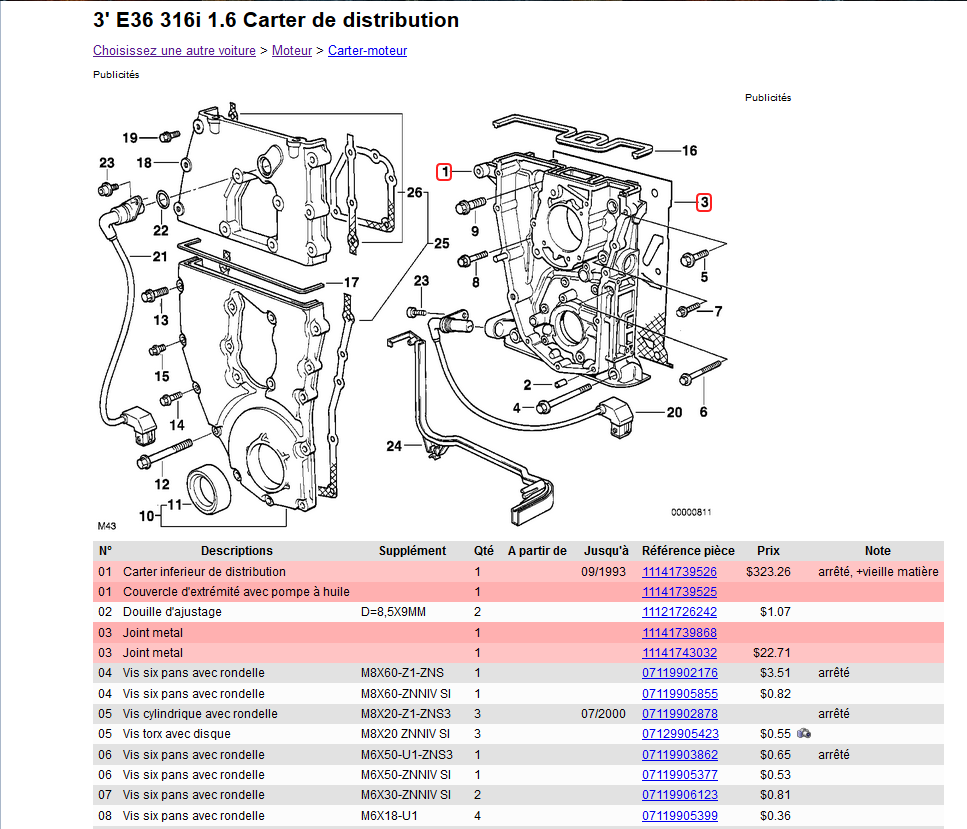Click the 'Prix' column header
Image resolution: width=967 pixels, height=829 pixels.
point(768,551)
